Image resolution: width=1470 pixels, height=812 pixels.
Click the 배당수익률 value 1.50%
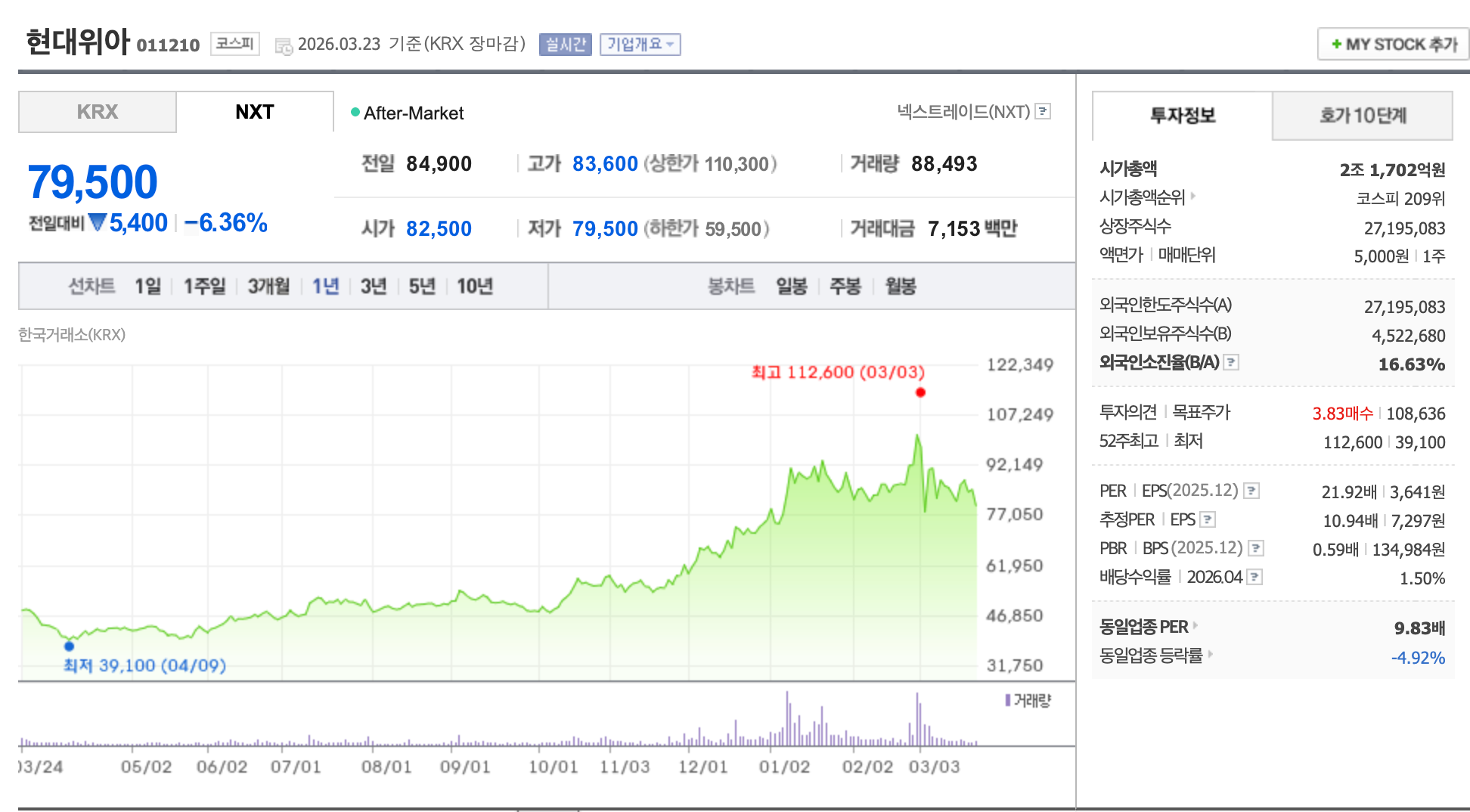pos(1422,578)
